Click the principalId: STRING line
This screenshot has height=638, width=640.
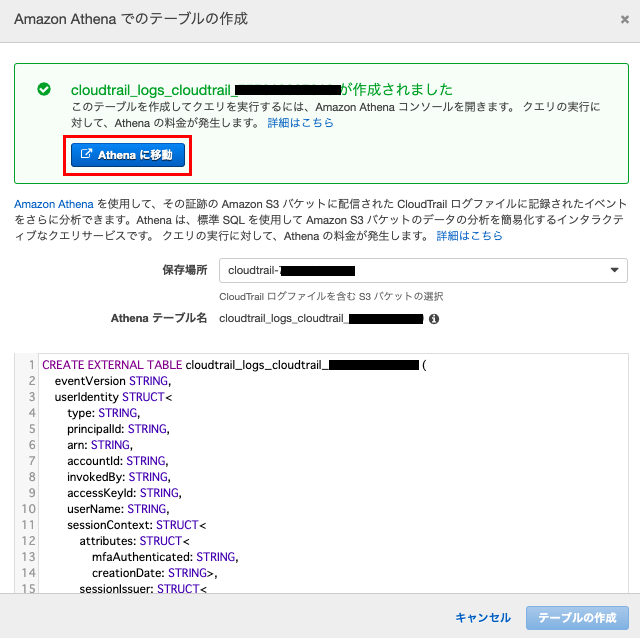click(118, 429)
